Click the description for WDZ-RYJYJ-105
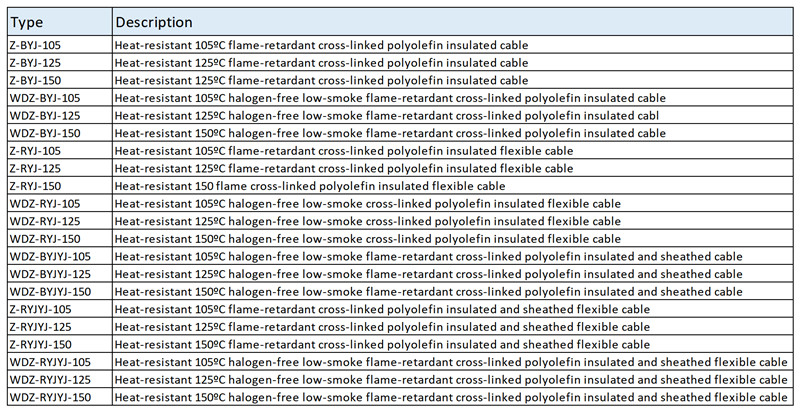This screenshot has height=412, width=800. pyautogui.click(x=450, y=362)
